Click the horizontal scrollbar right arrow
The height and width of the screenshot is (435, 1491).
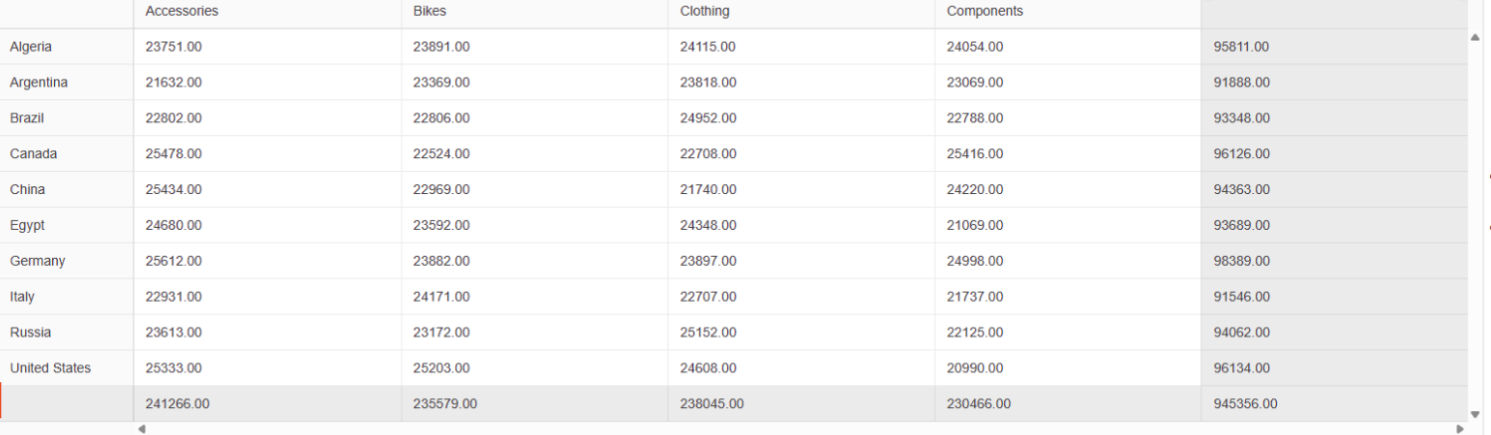(1461, 429)
